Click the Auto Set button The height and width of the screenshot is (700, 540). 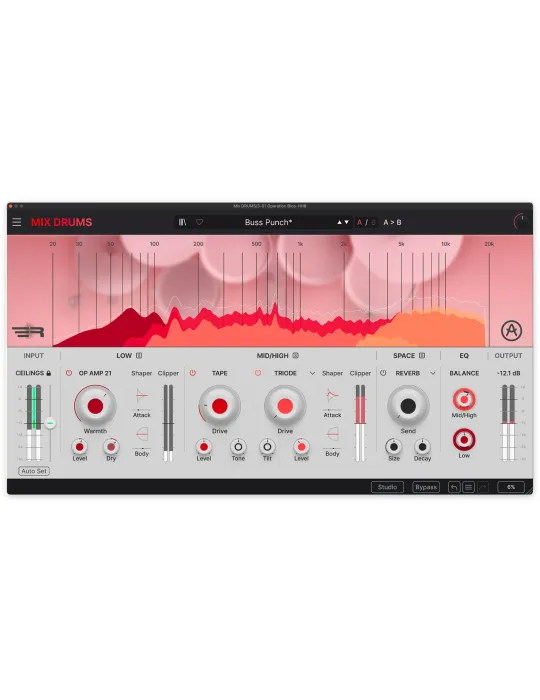(x=34, y=471)
